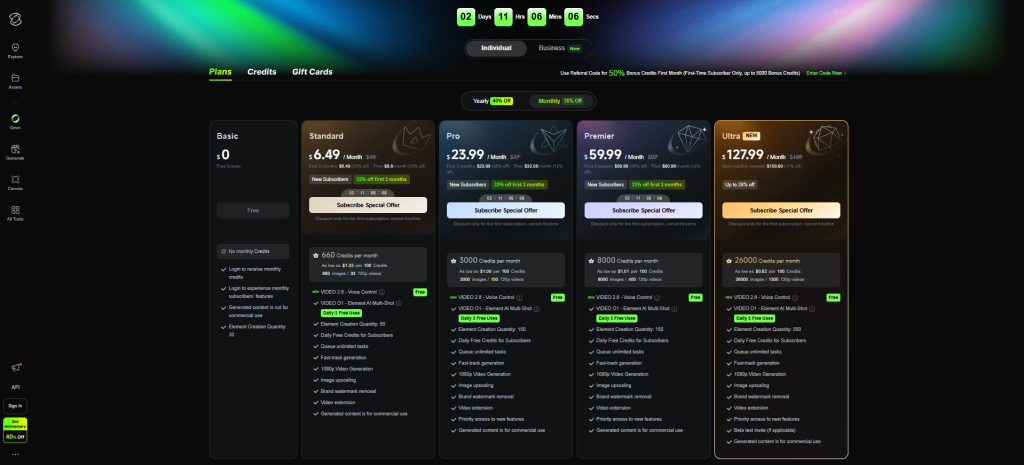Click Ultra's Daily 3 Free Uses badge

click(755, 318)
